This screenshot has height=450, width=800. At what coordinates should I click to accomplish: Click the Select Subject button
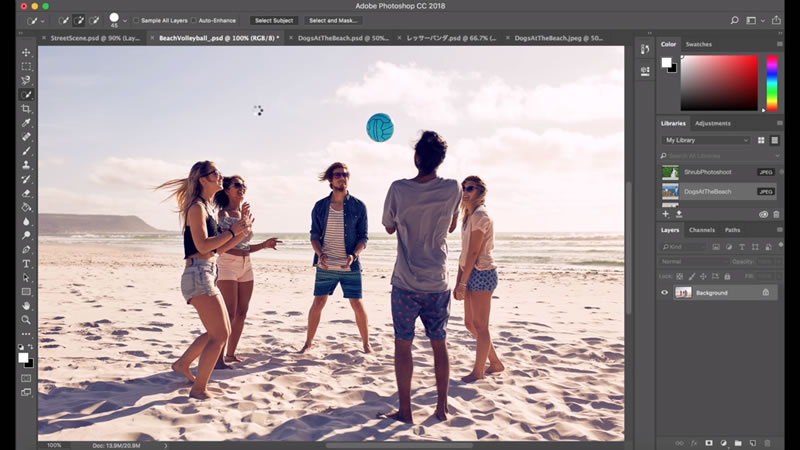(273, 20)
